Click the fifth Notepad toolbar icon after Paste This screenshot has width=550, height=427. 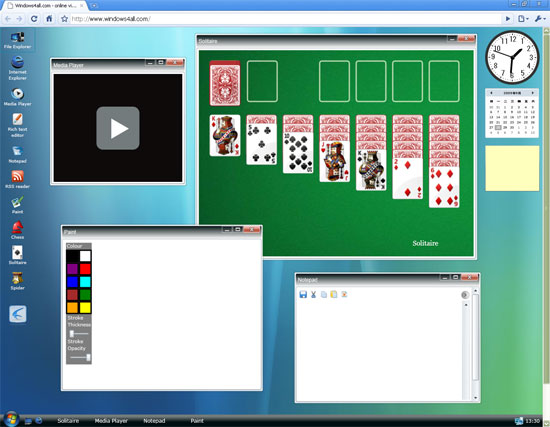coord(344,294)
